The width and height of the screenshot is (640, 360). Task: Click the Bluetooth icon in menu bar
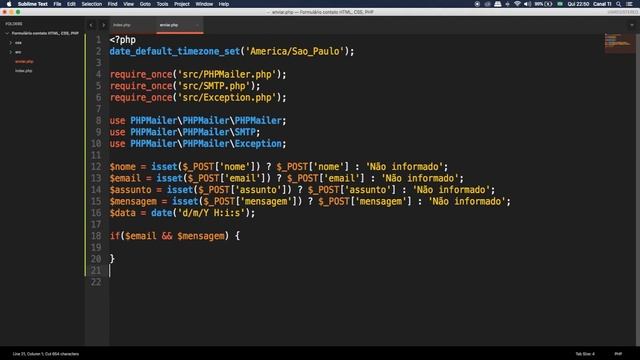[507, 4]
